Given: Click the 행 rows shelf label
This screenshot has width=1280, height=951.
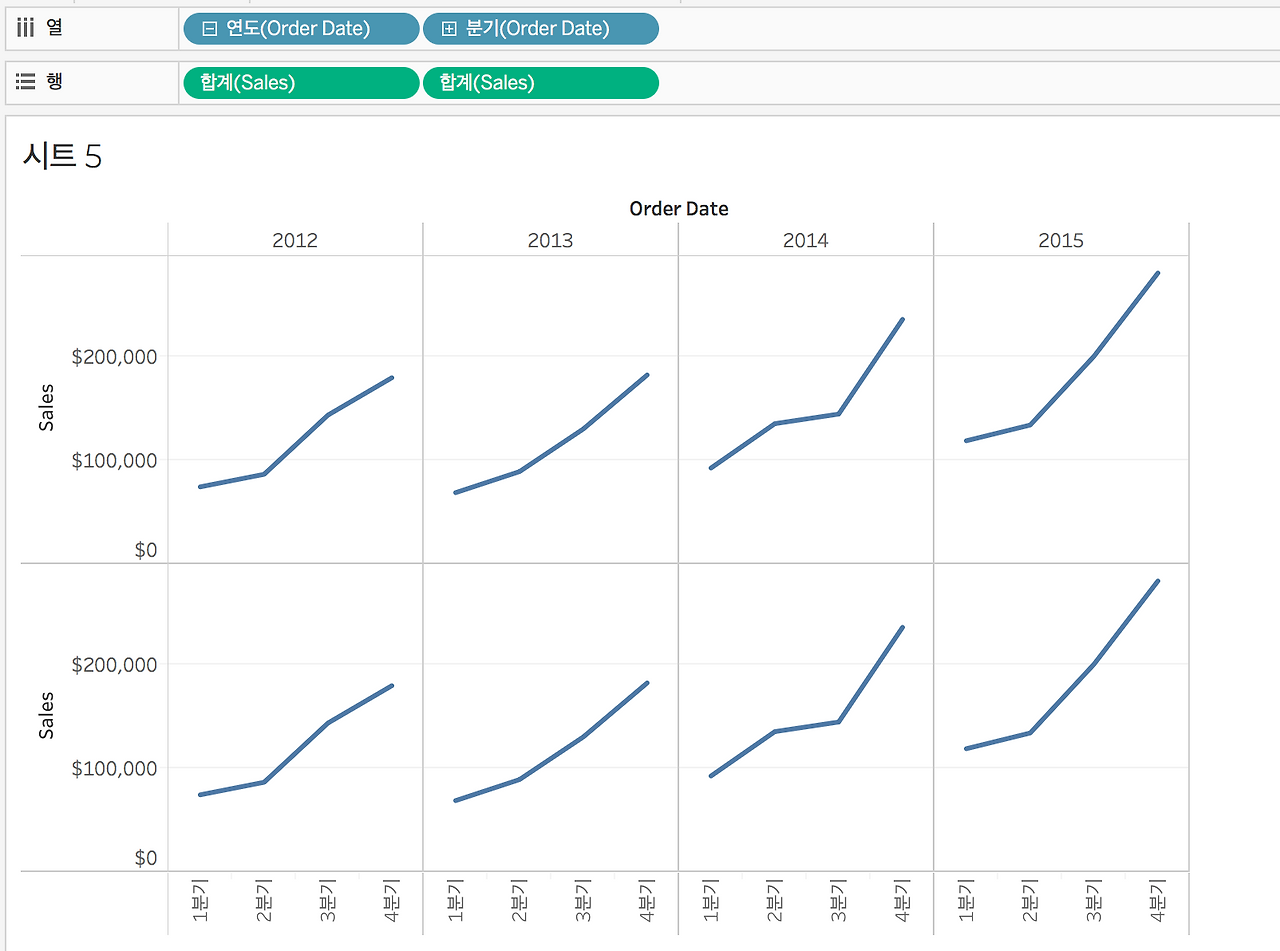Looking at the screenshot, I should [54, 81].
